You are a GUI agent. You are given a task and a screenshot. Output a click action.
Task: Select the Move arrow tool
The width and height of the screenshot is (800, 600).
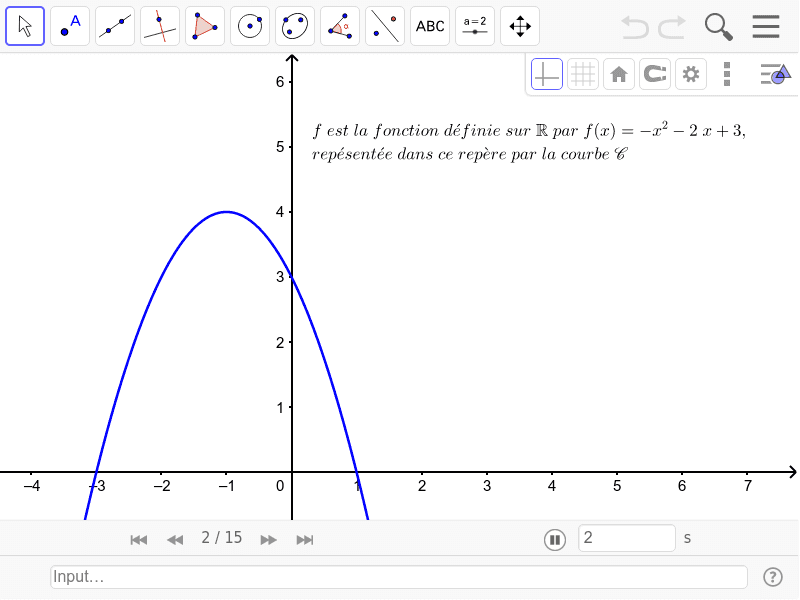click(25, 26)
